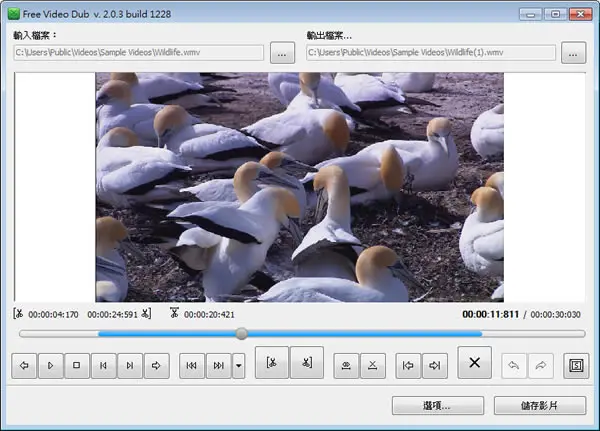The height and width of the screenshot is (431, 600).
Task: Browse for input file
Action: 282,53
